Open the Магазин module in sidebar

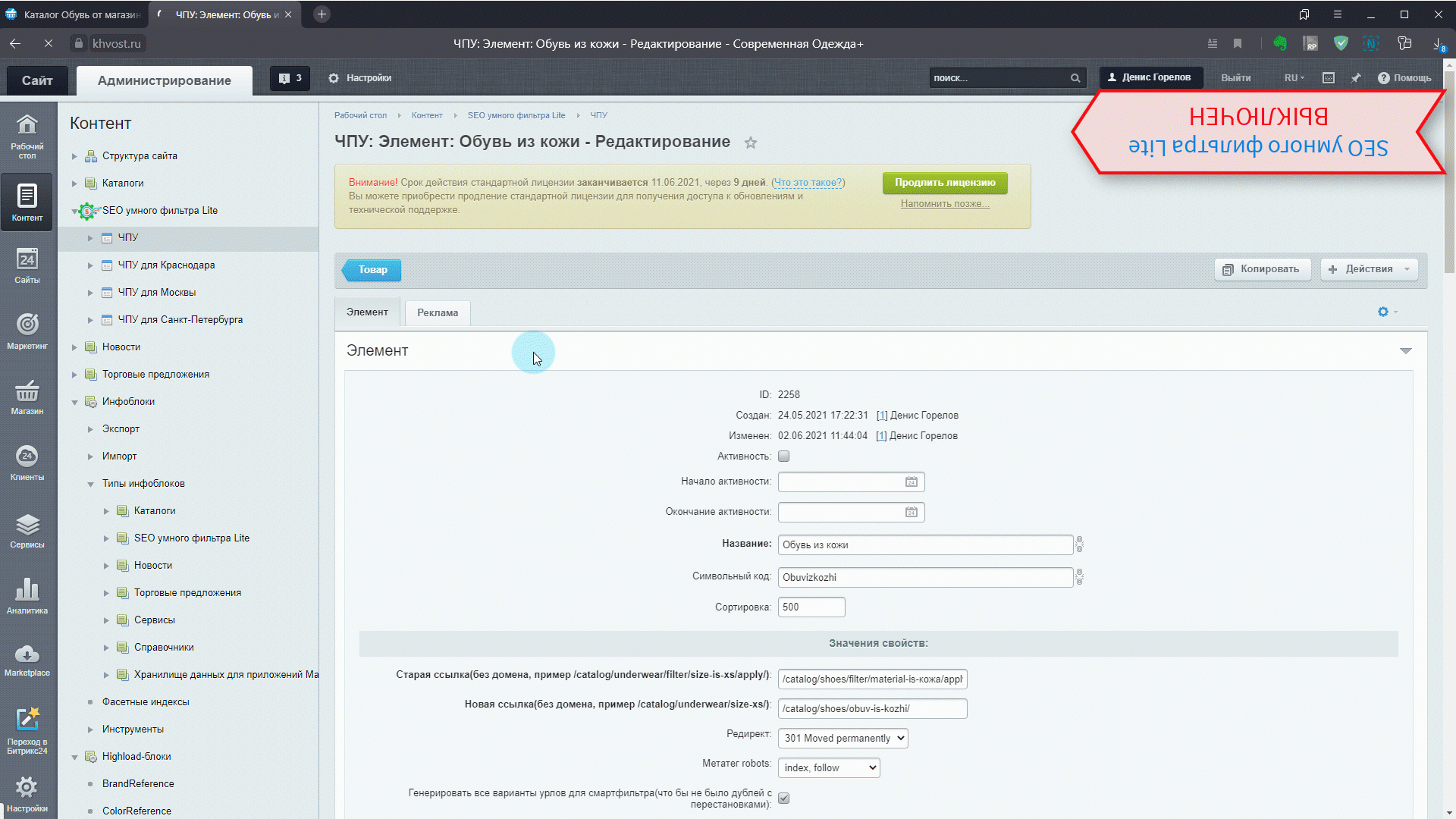(27, 397)
